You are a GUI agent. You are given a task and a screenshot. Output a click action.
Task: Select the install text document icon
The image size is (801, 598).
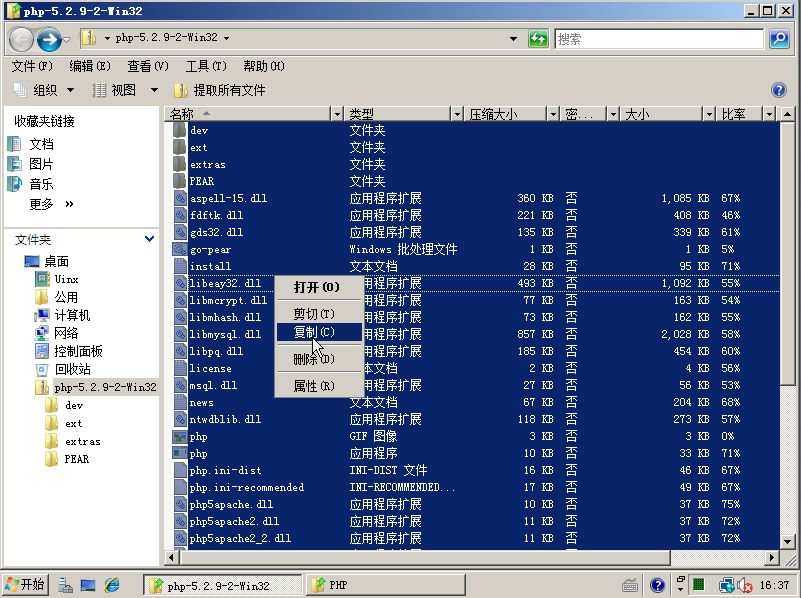(x=180, y=266)
